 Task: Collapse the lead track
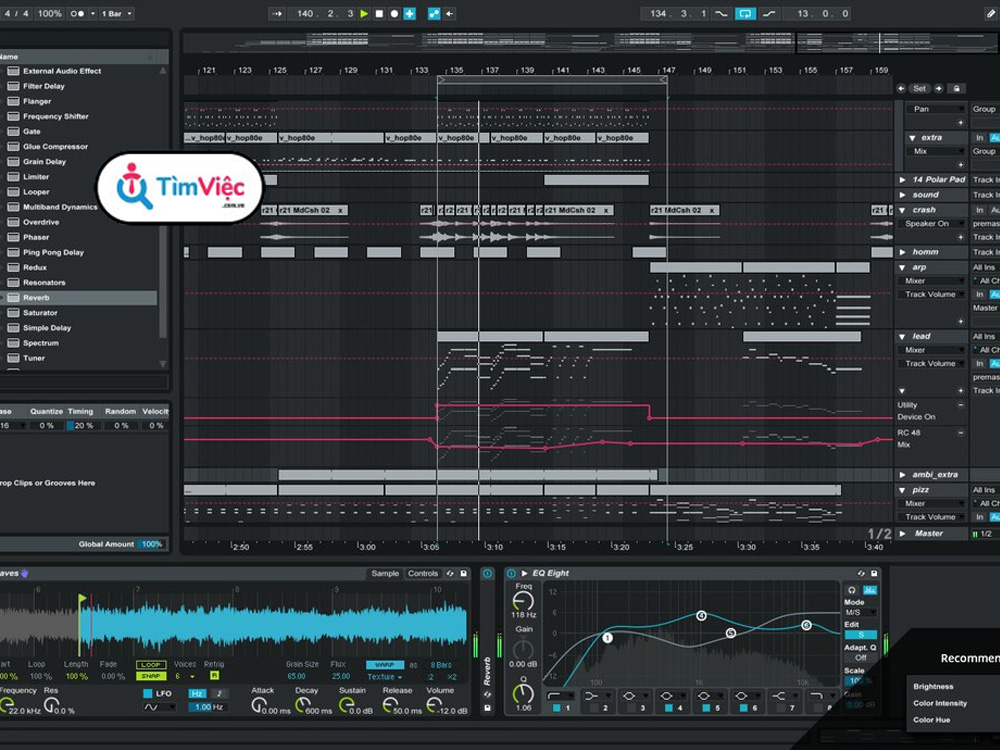(x=902, y=336)
